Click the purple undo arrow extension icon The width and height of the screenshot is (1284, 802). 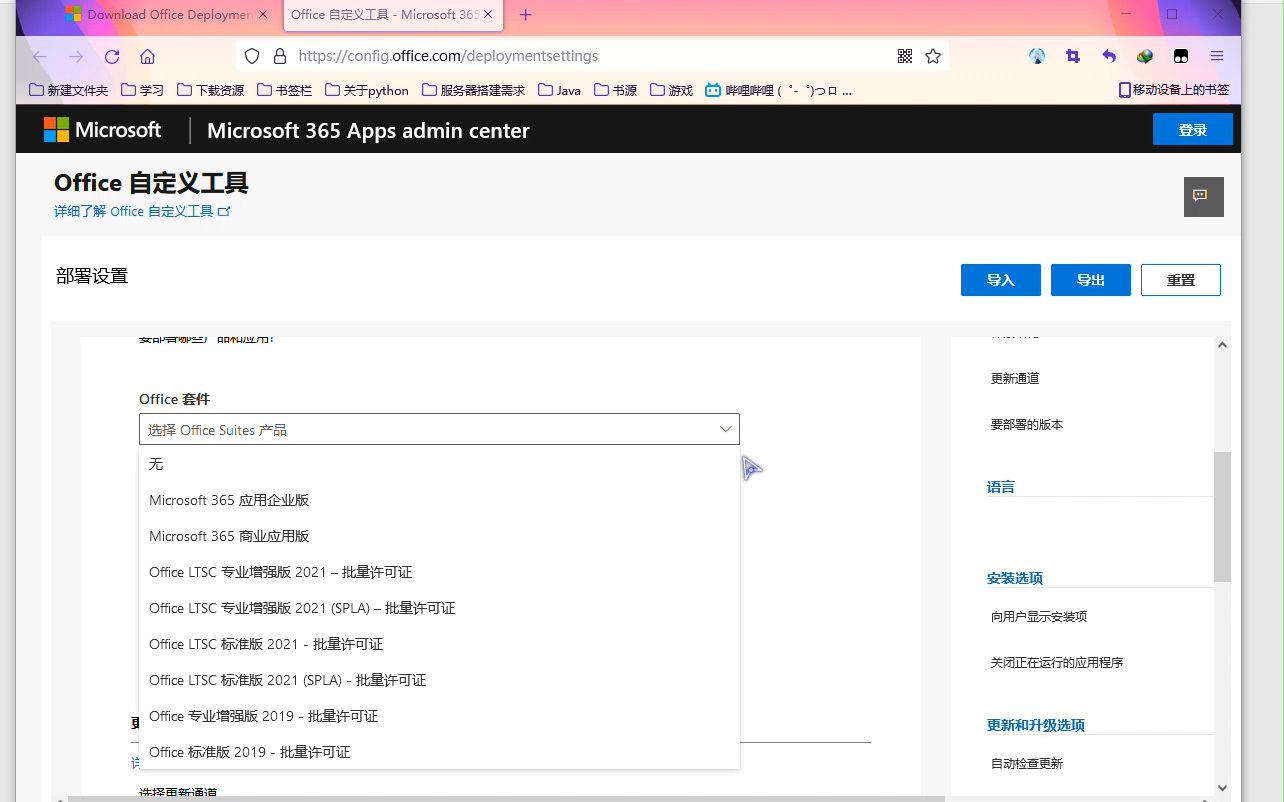[x=1109, y=56]
